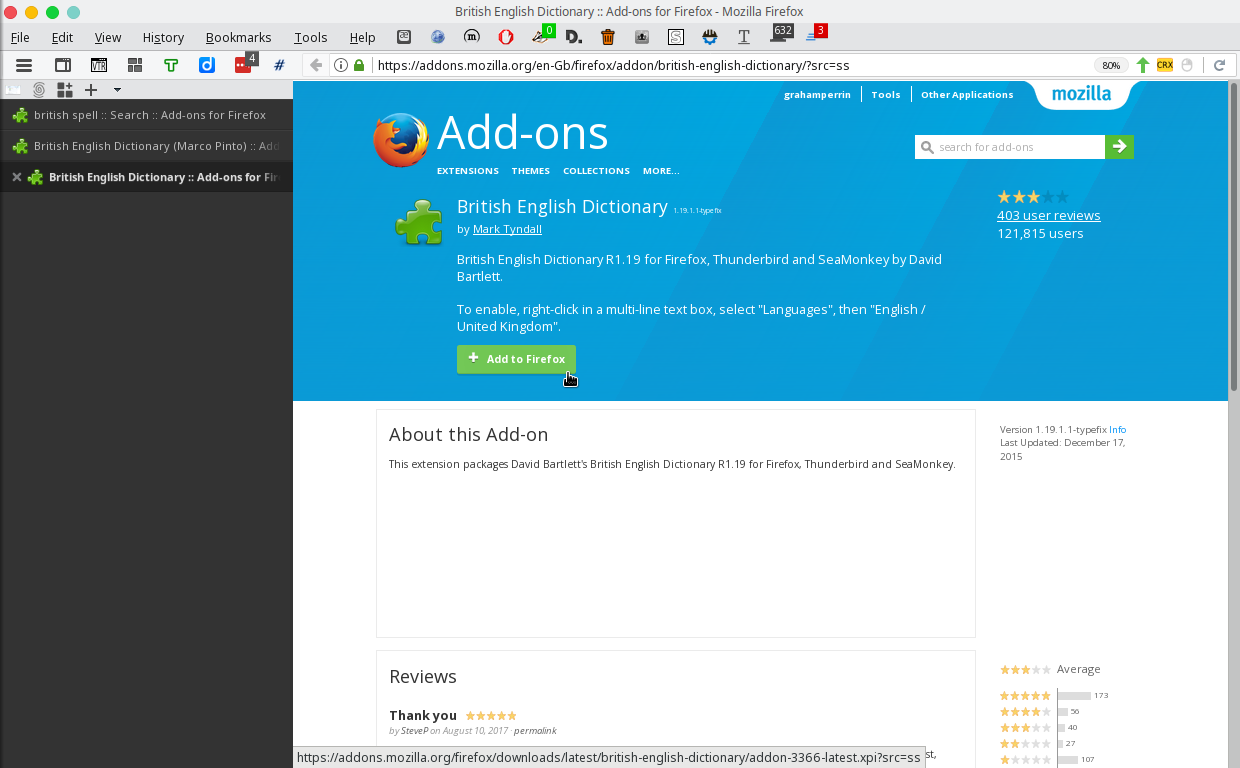Close the active British English Dictionary tab
The width and height of the screenshot is (1240, 768).
coord(16,177)
